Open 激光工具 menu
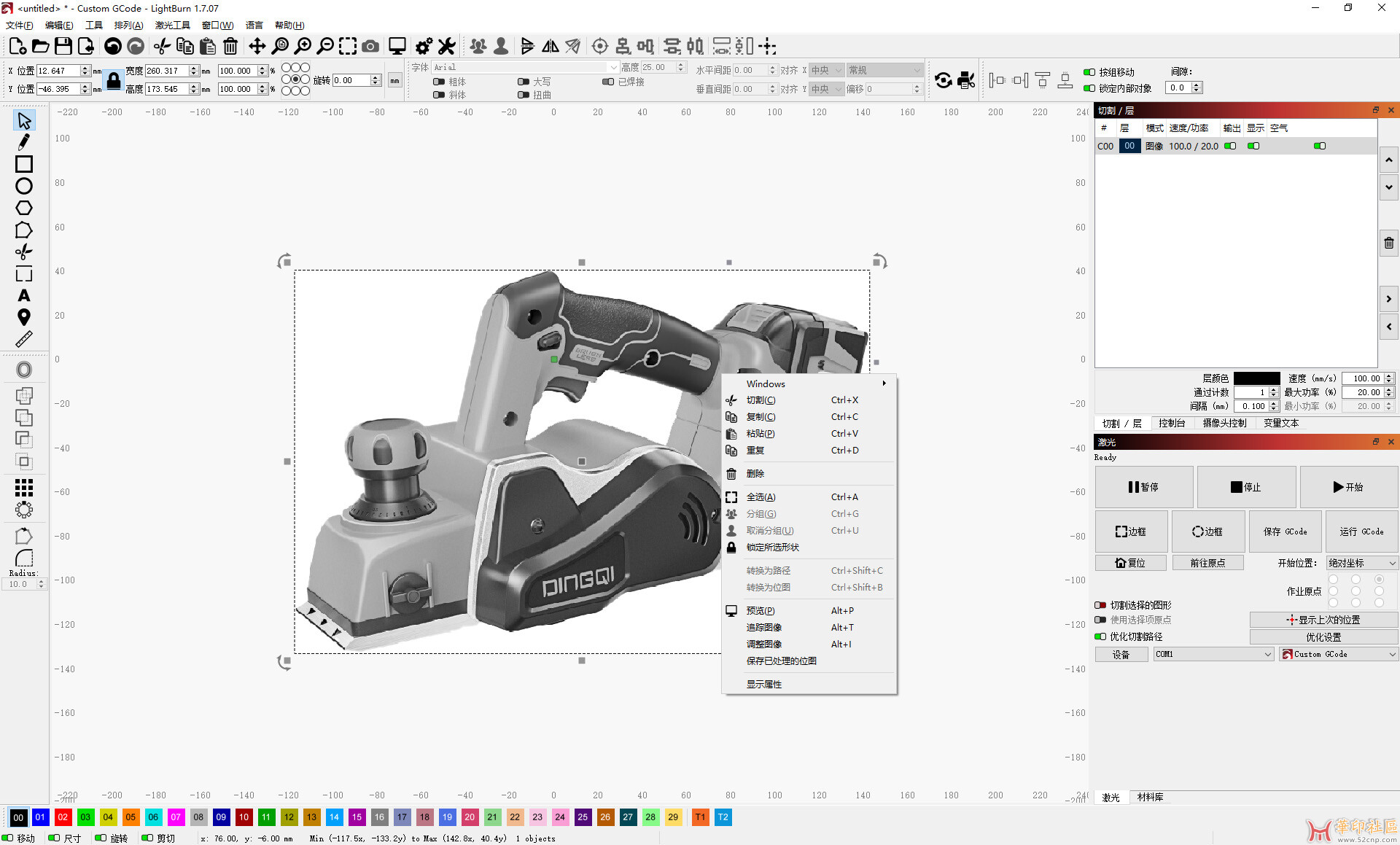This screenshot has width=1400, height=845. 172,26
